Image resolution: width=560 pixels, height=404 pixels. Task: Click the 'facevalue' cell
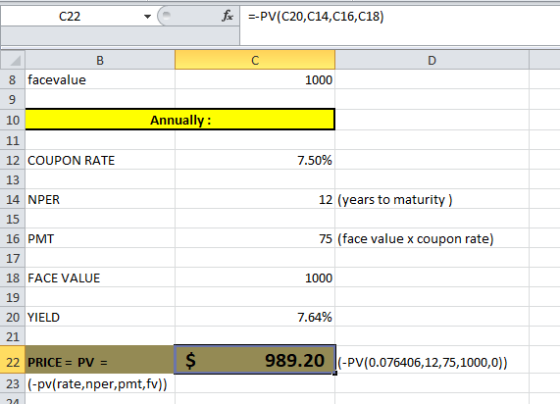pyautogui.click(x=100, y=80)
